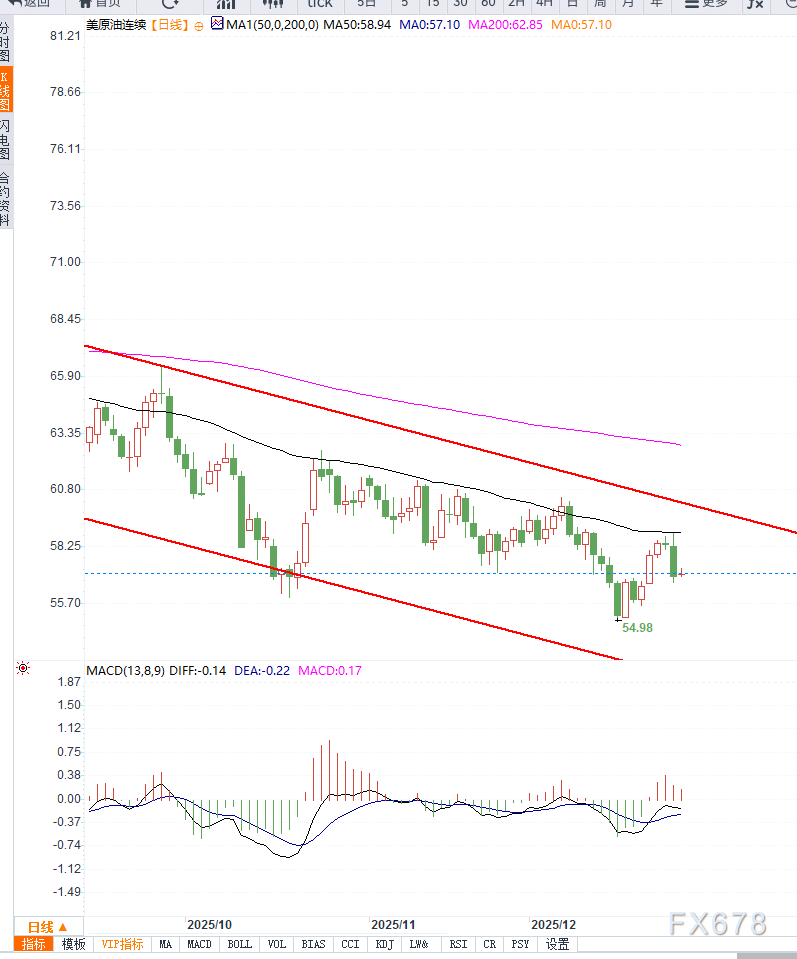Click the refresh icon in top toolbar
Viewport: 797px width, 959px height.
(x=170, y=4)
